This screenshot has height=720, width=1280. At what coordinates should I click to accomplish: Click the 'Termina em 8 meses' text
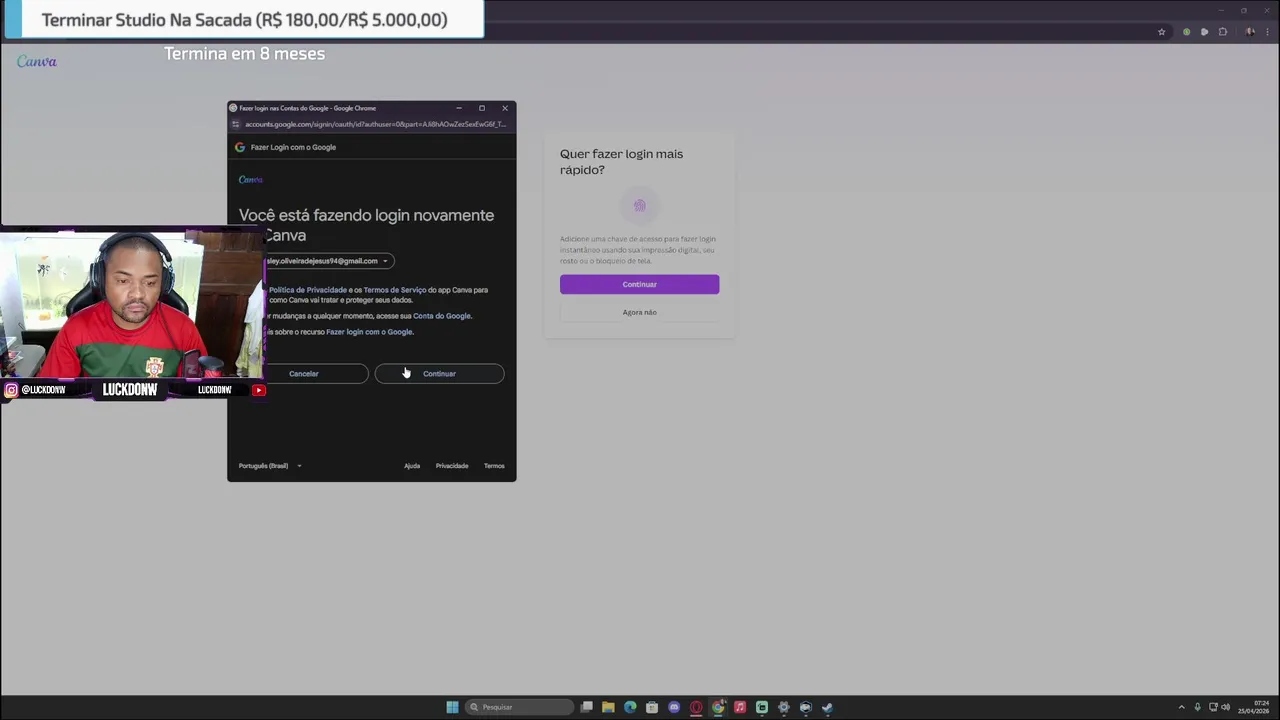pos(244,54)
